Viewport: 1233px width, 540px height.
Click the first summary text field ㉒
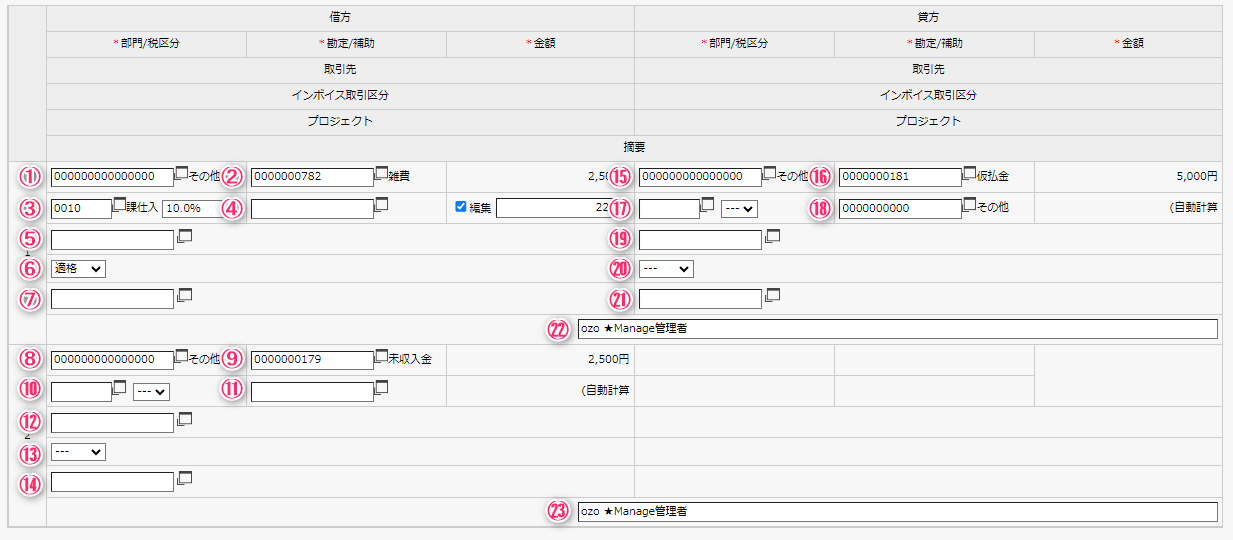[897, 329]
